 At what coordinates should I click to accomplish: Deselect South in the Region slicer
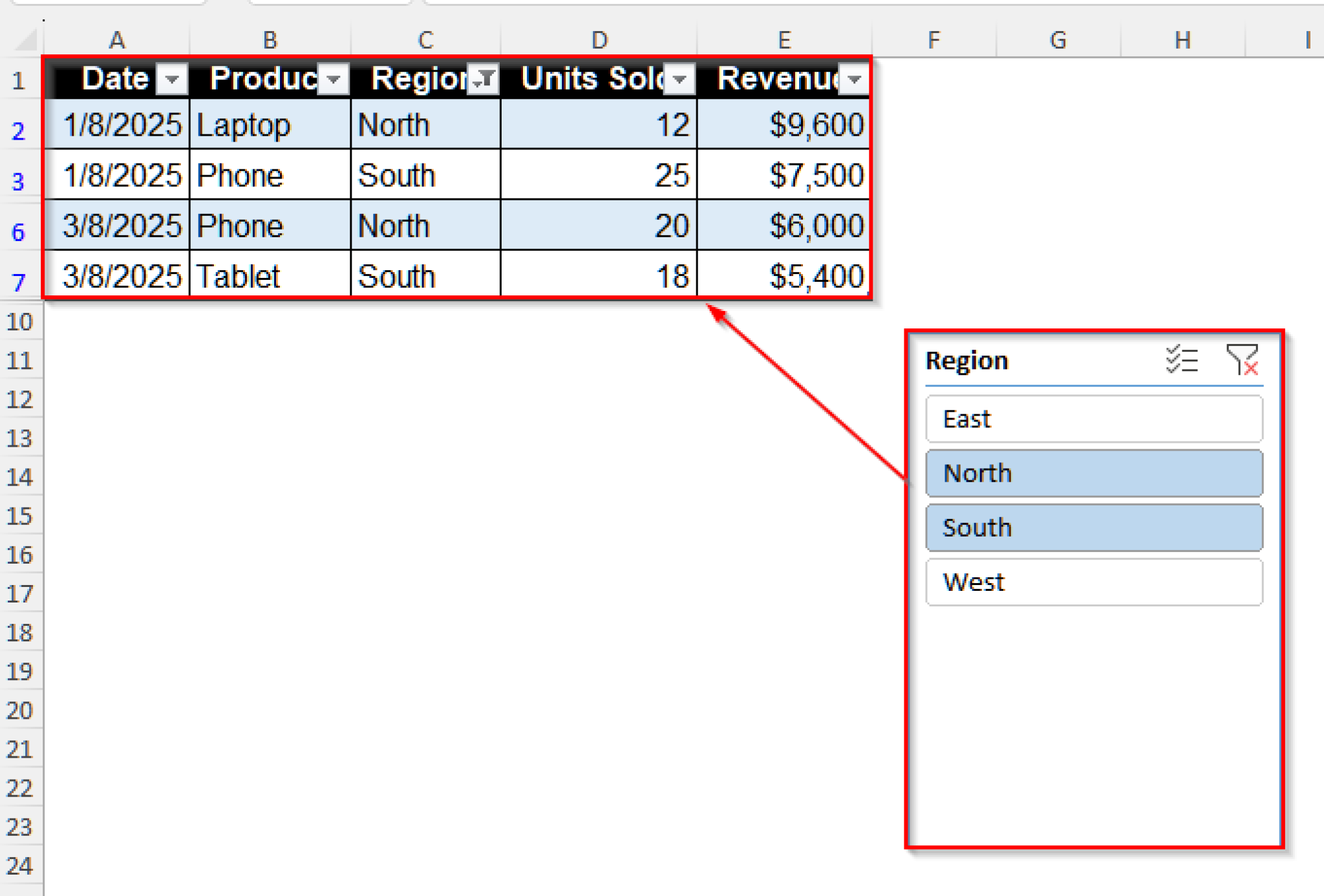(x=1093, y=527)
